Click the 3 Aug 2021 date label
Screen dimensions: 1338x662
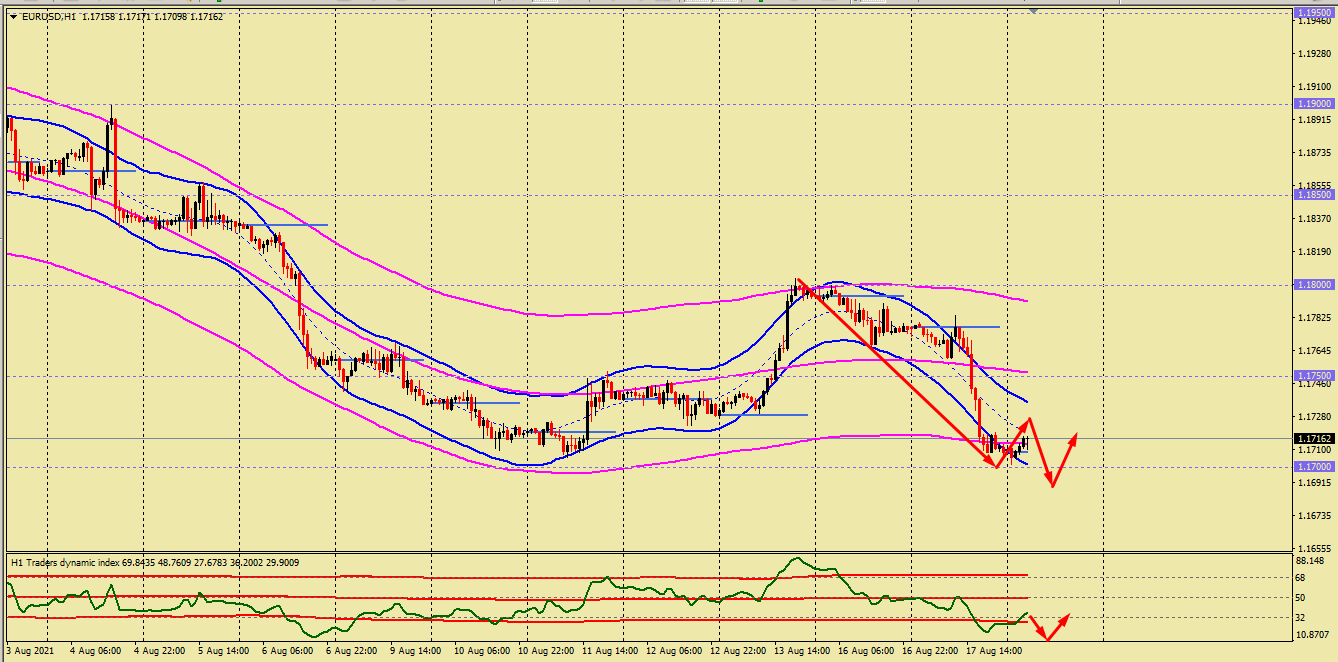(30, 650)
